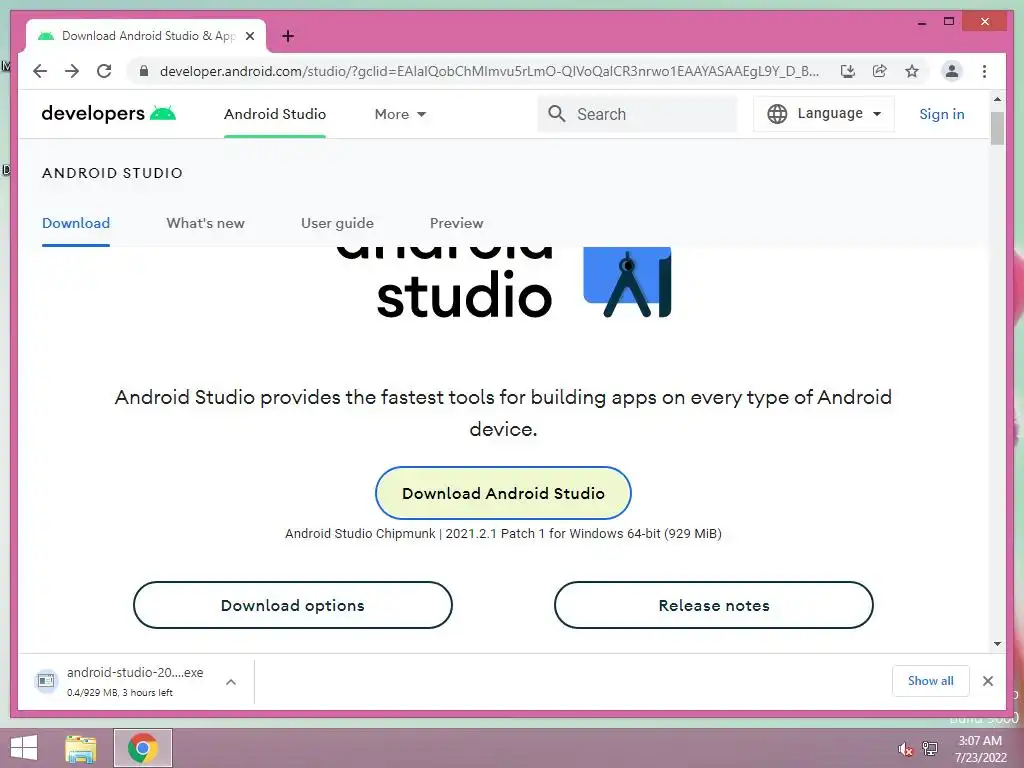Switch to the Preview tab

point(456,223)
